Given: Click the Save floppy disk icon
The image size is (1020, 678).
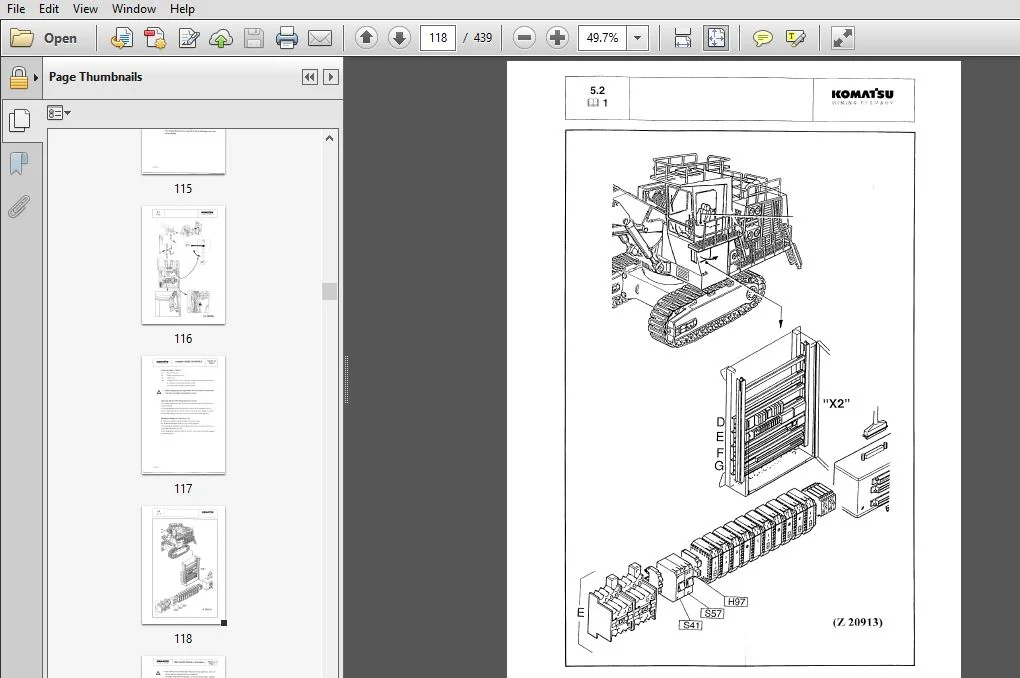Looking at the screenshot, I should [254, 38].
